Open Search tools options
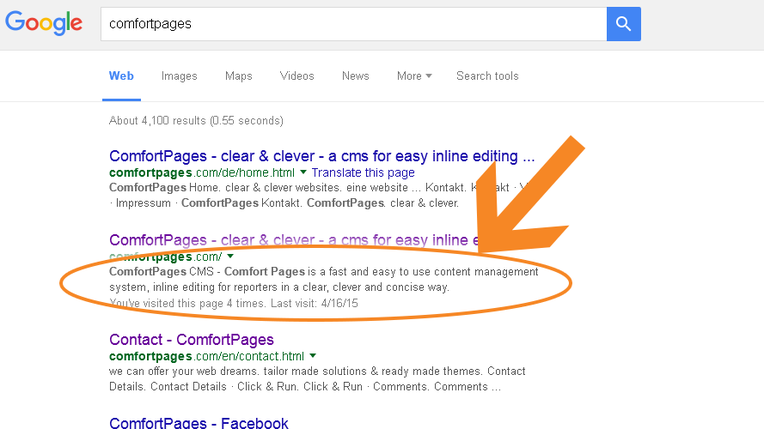Viewport: 764px width, 429px height. pyautogui.click(x=487, y=76)
